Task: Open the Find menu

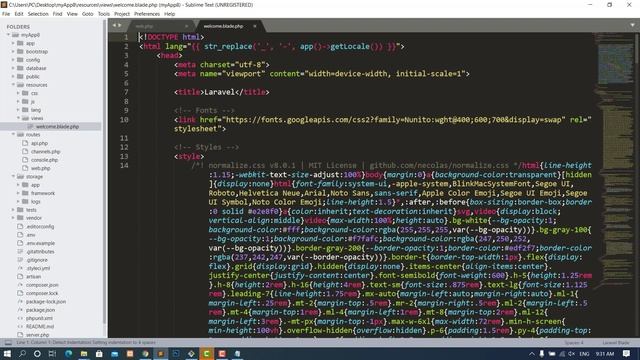Action: coord(57,14)
